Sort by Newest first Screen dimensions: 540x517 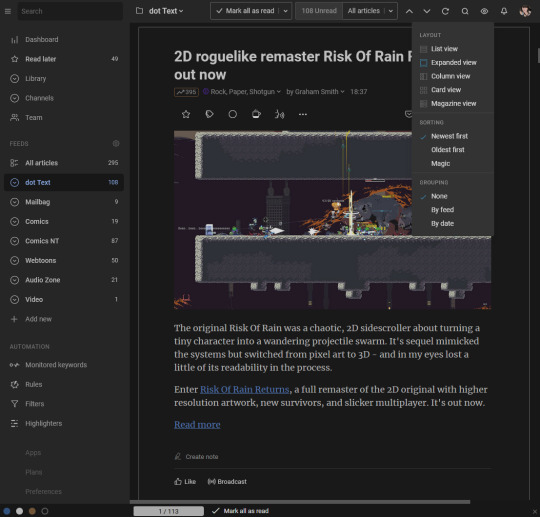pos(453,136)
